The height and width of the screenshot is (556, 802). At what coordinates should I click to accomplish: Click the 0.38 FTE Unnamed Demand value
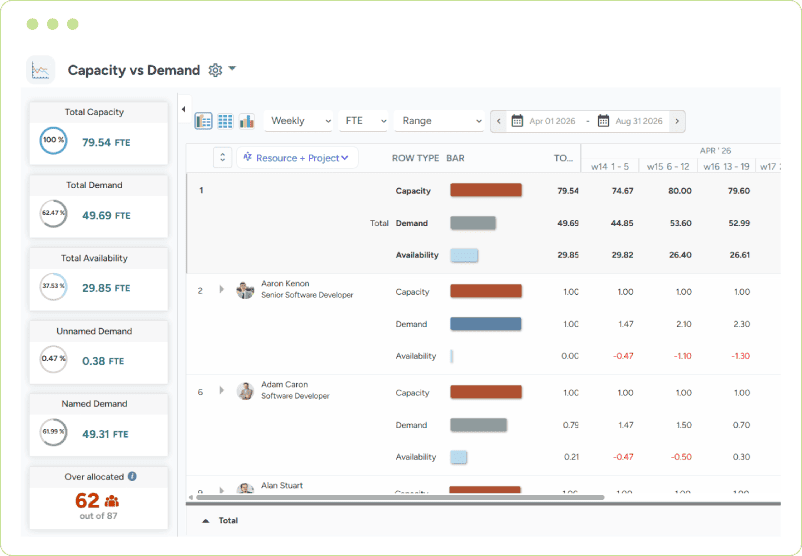coord(103,361)
